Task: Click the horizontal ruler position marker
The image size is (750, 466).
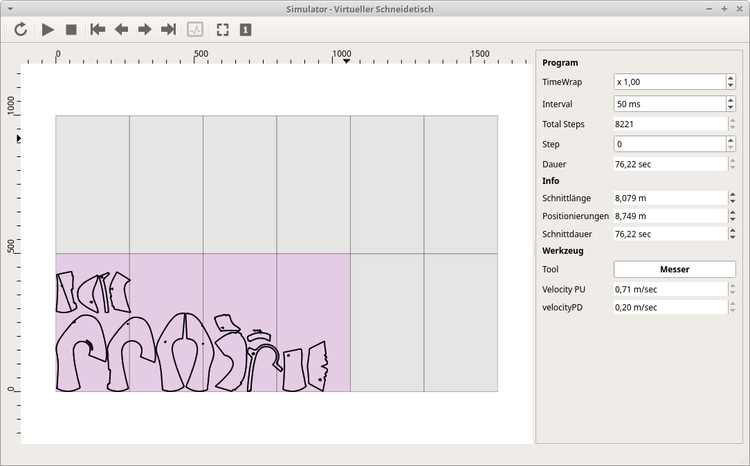Action: tap(346, 61)
